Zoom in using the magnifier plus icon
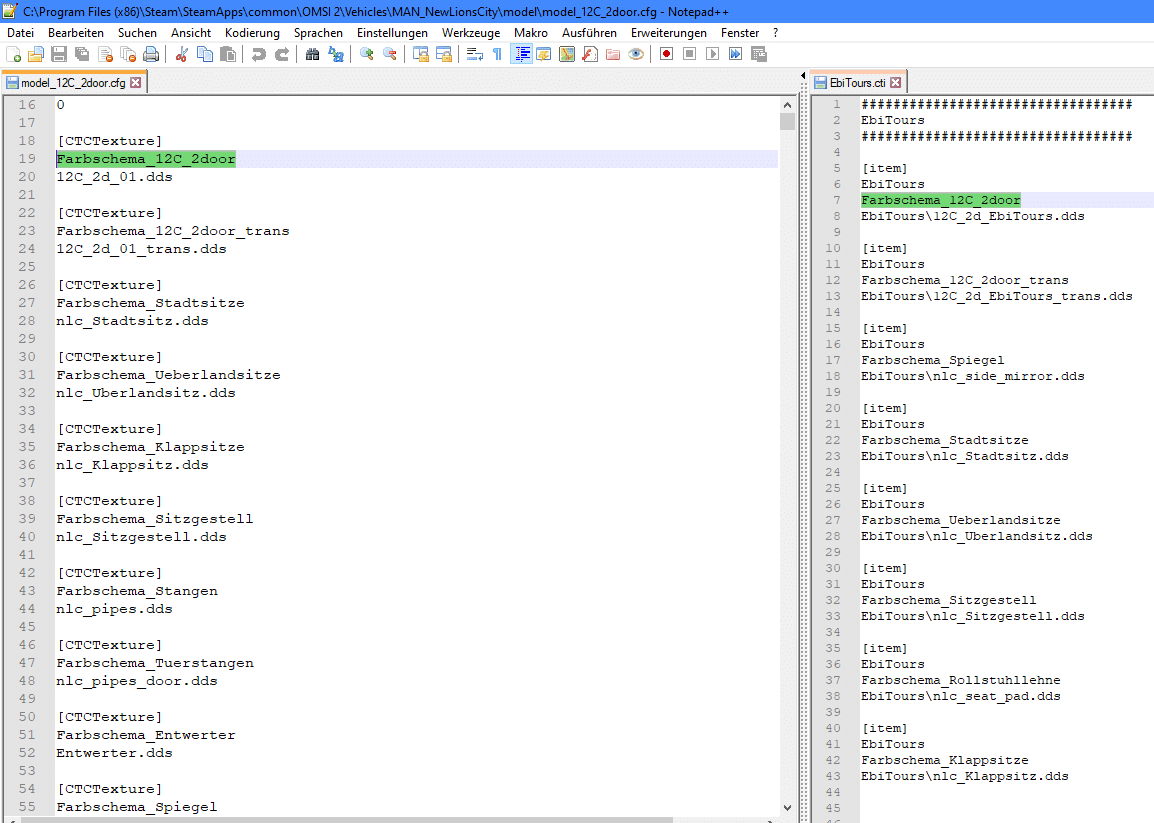This screenshot has height=823, width=1154. point(367,54)
